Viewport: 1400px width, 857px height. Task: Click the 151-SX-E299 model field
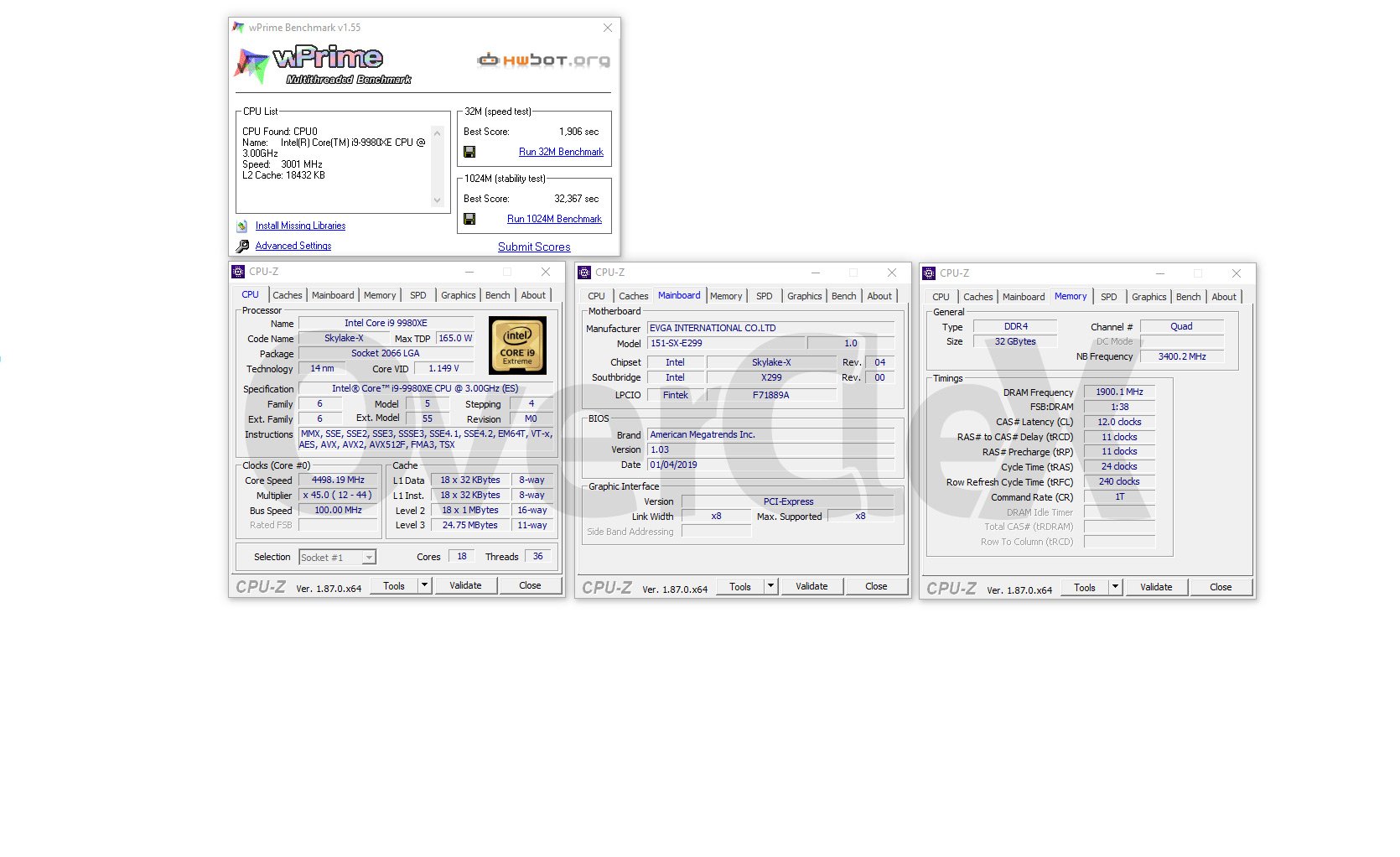726,343
